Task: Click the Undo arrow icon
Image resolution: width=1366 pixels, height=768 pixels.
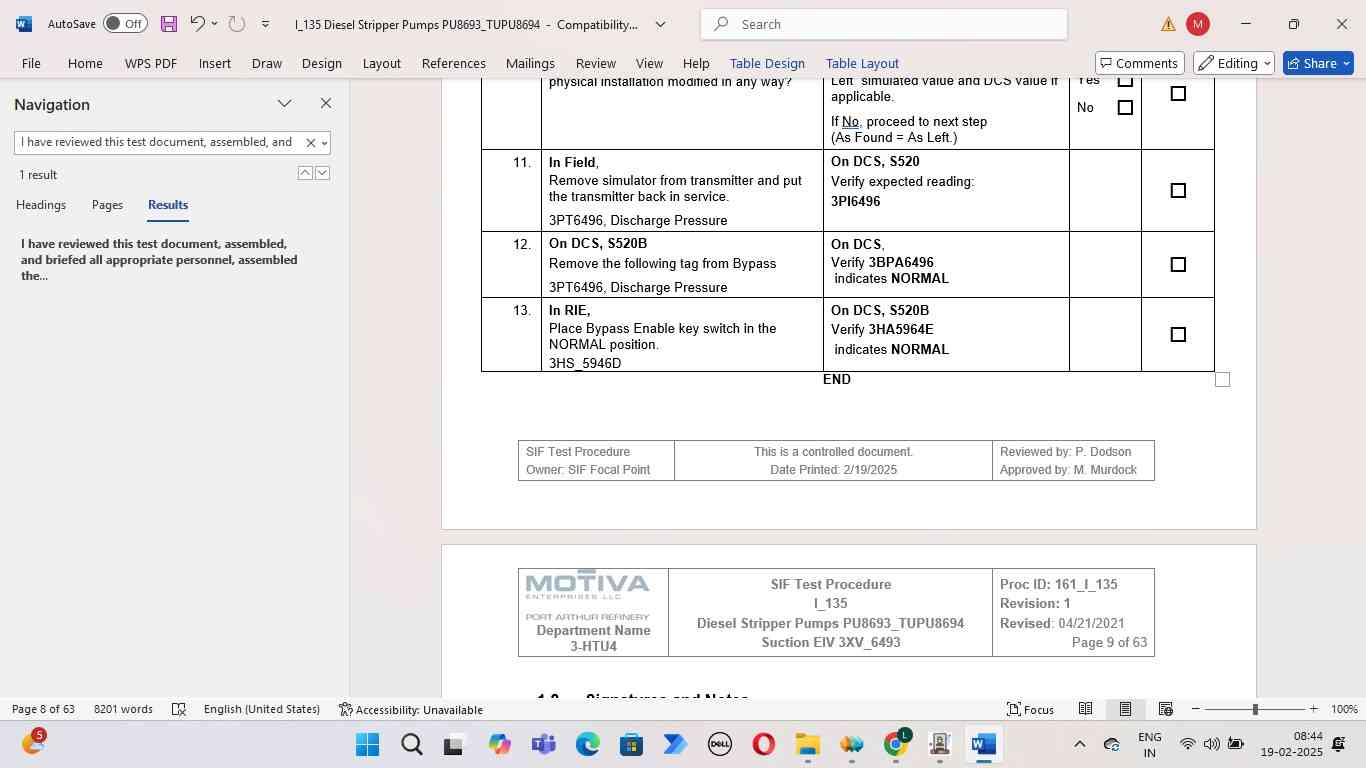Action: point(197,23)
